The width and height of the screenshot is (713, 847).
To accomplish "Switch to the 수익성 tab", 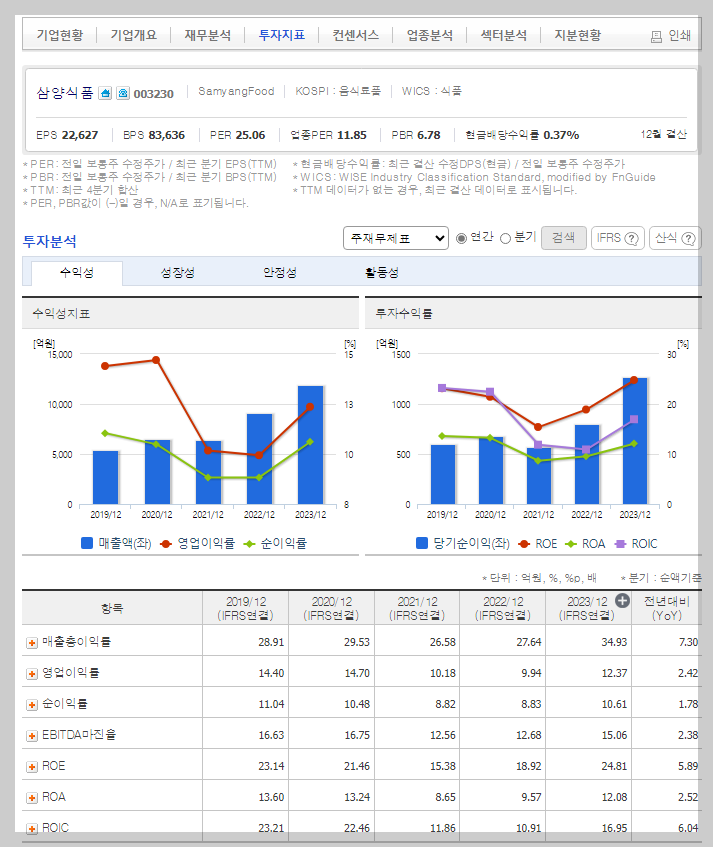I will [77, 273].
